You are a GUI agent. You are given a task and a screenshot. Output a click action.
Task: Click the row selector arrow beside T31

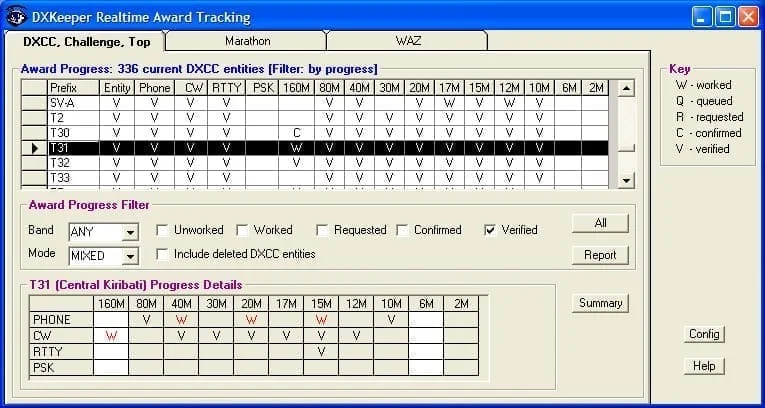pyautogui.click(x=36, y=148)
